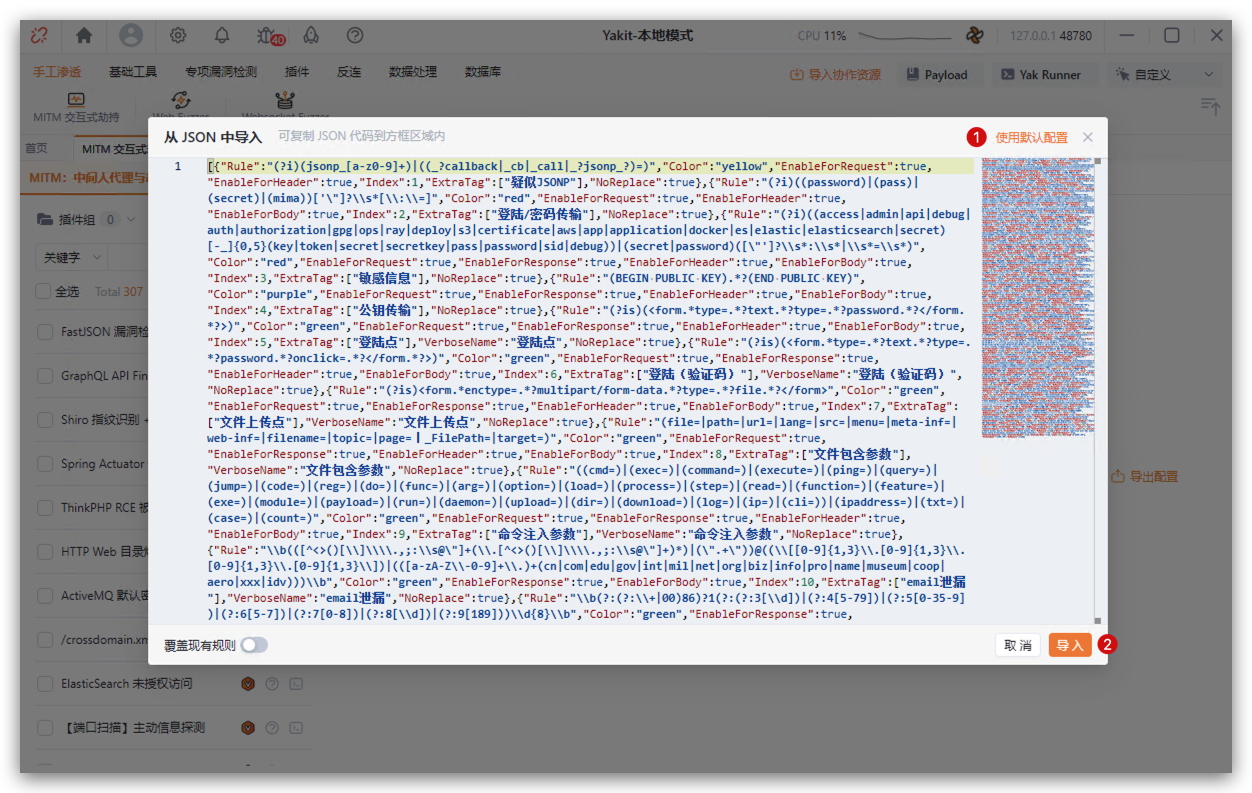Image resolution: width=1252 pixels, height=793 pixels.
Task: Expand the 自定义 dropdown
Action: [1165, 75]
